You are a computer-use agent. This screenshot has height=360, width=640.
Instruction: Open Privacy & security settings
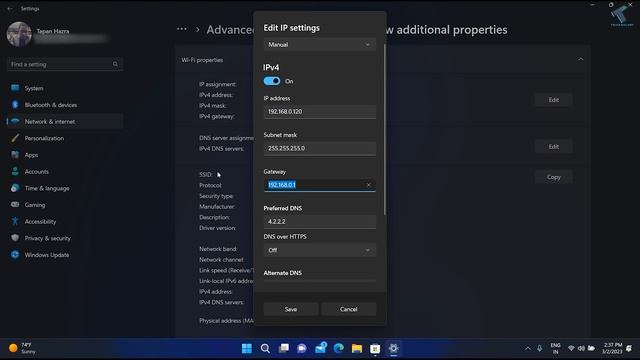(65, 238)
